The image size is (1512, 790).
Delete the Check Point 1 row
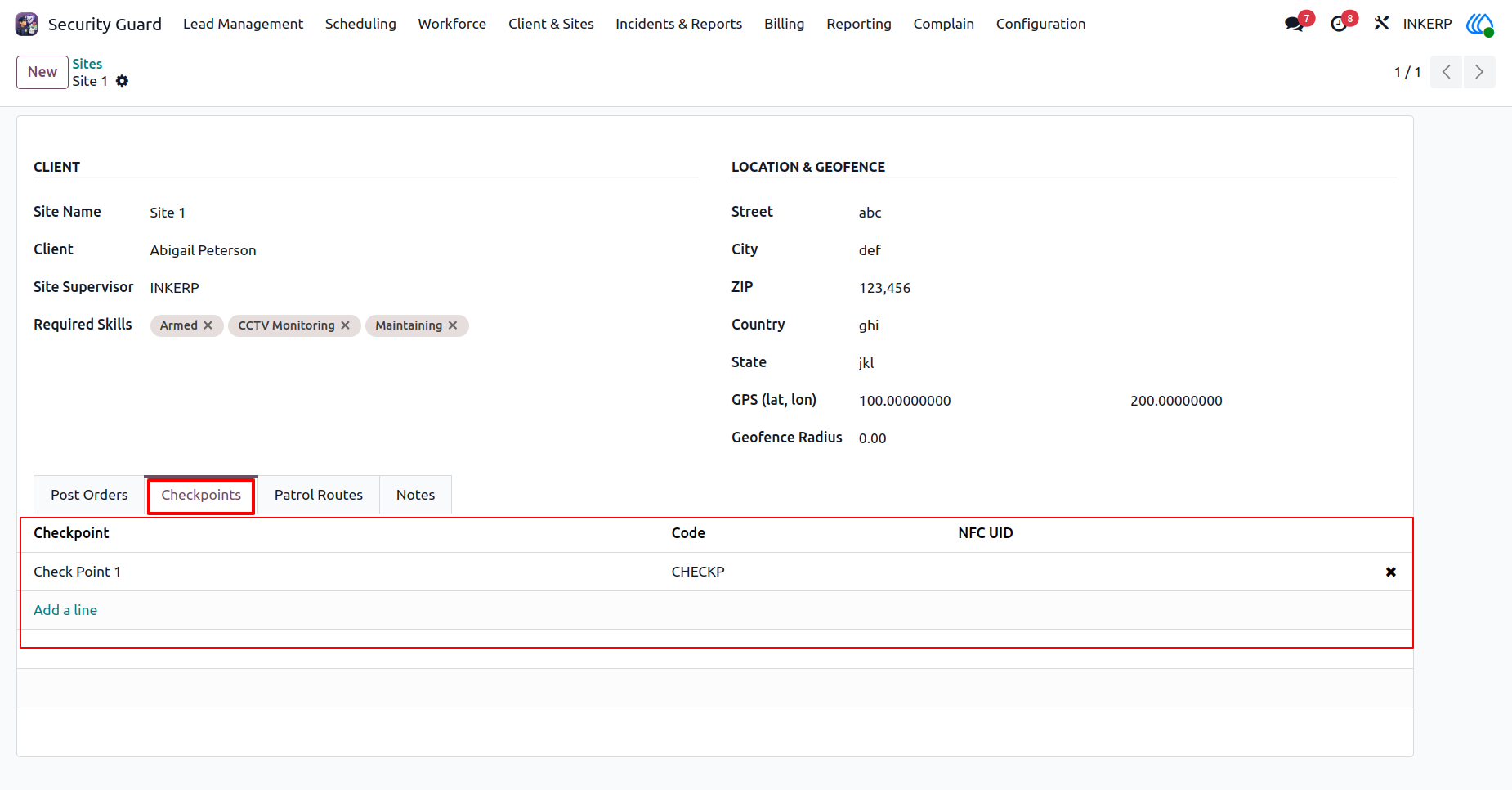point(1390,572)
